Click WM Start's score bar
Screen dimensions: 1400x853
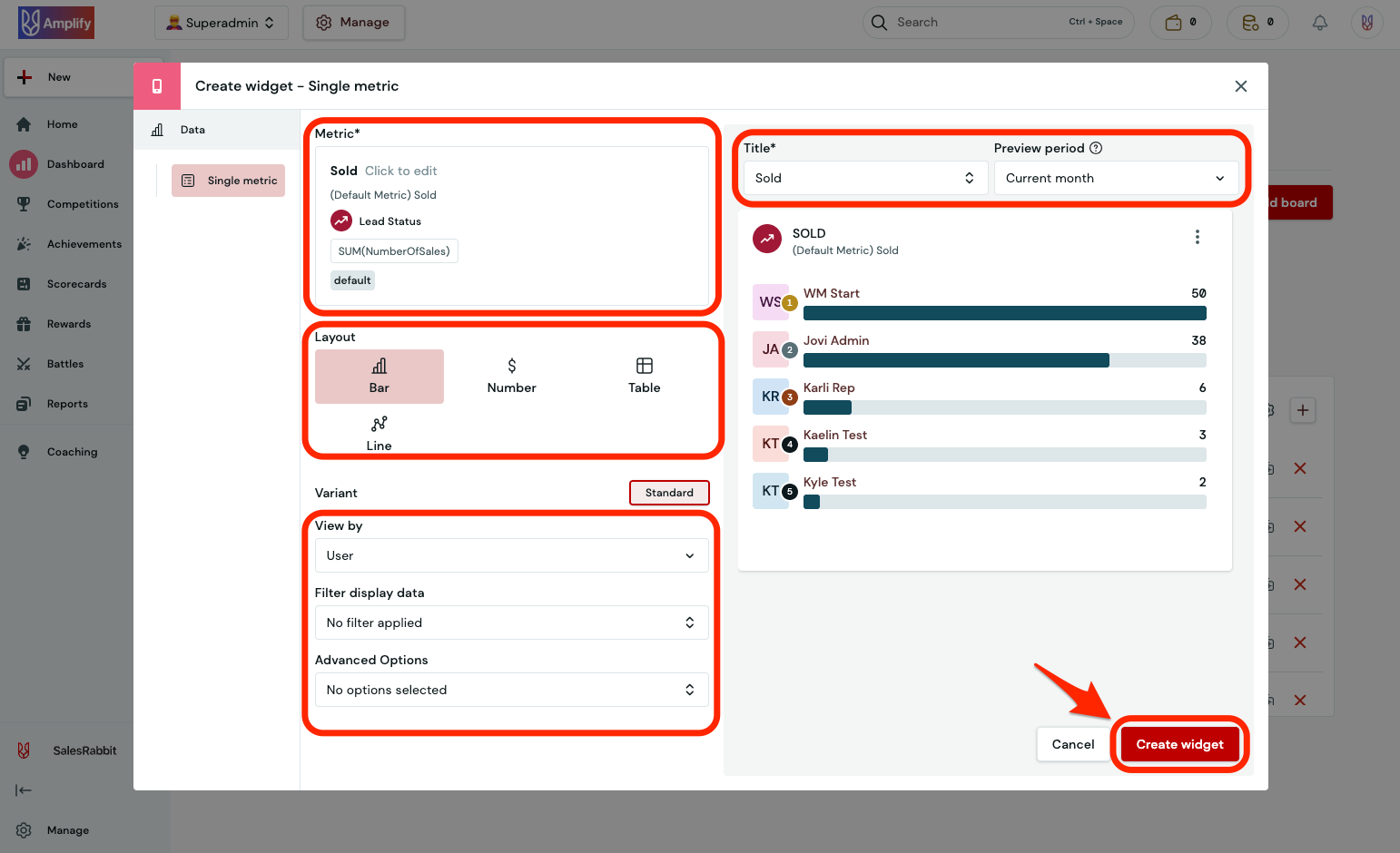tap(1004, 312)
